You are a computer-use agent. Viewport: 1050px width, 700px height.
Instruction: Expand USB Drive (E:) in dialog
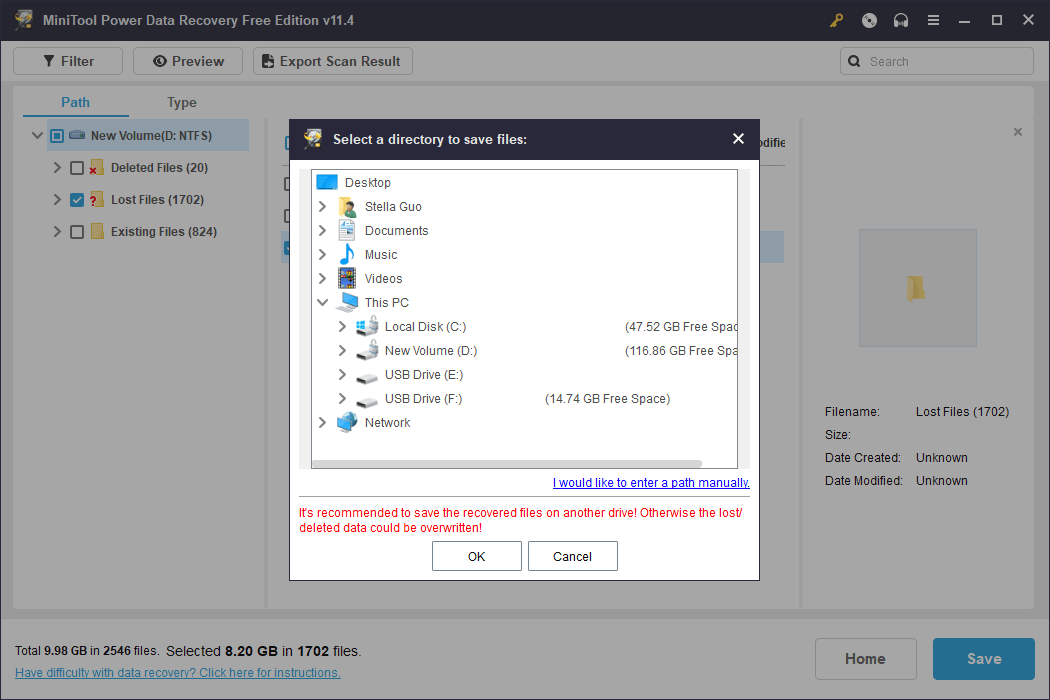point(342,374)
